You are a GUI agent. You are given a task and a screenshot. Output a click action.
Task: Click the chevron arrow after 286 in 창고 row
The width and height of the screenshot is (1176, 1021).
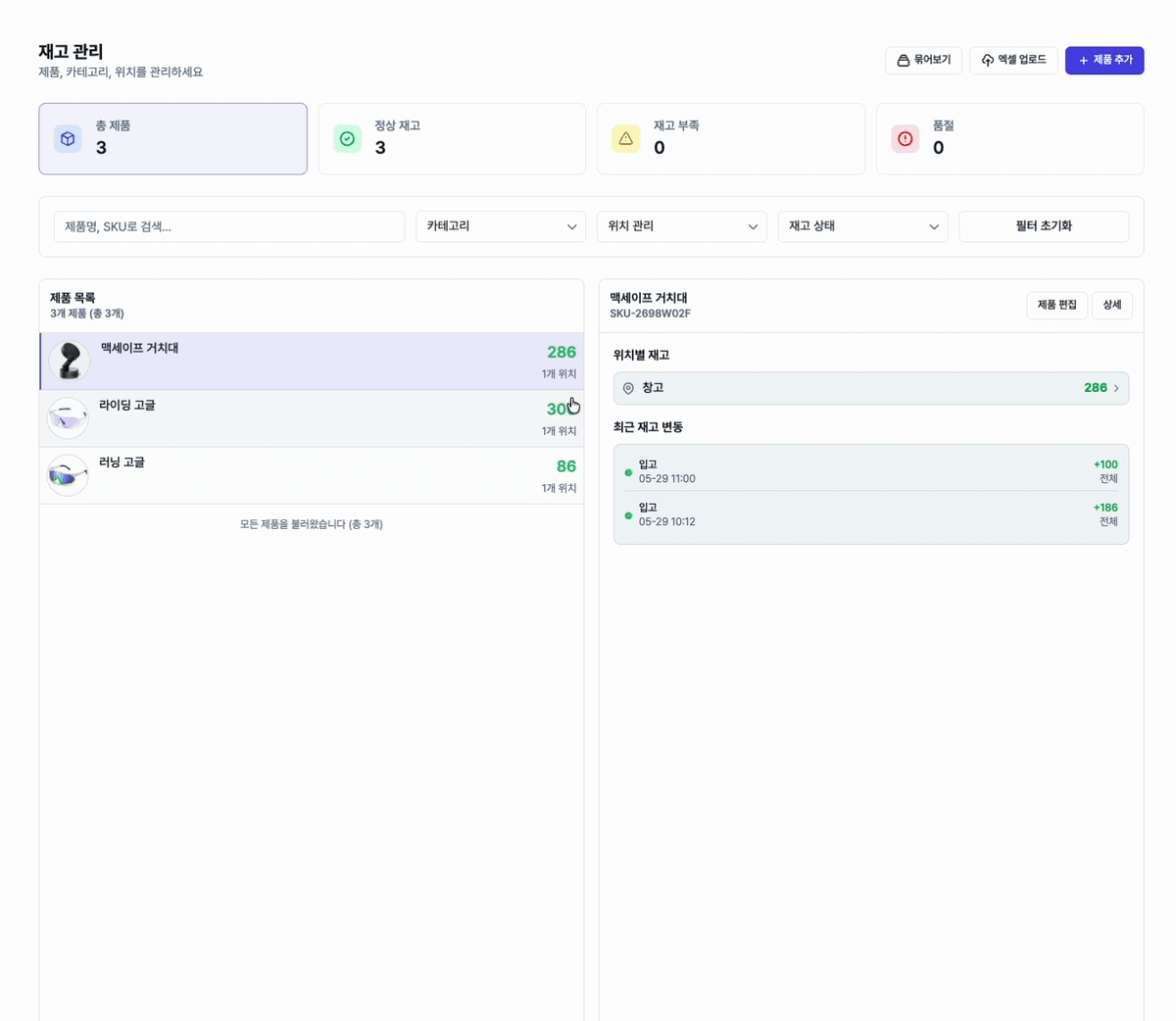click(1116, 388)
